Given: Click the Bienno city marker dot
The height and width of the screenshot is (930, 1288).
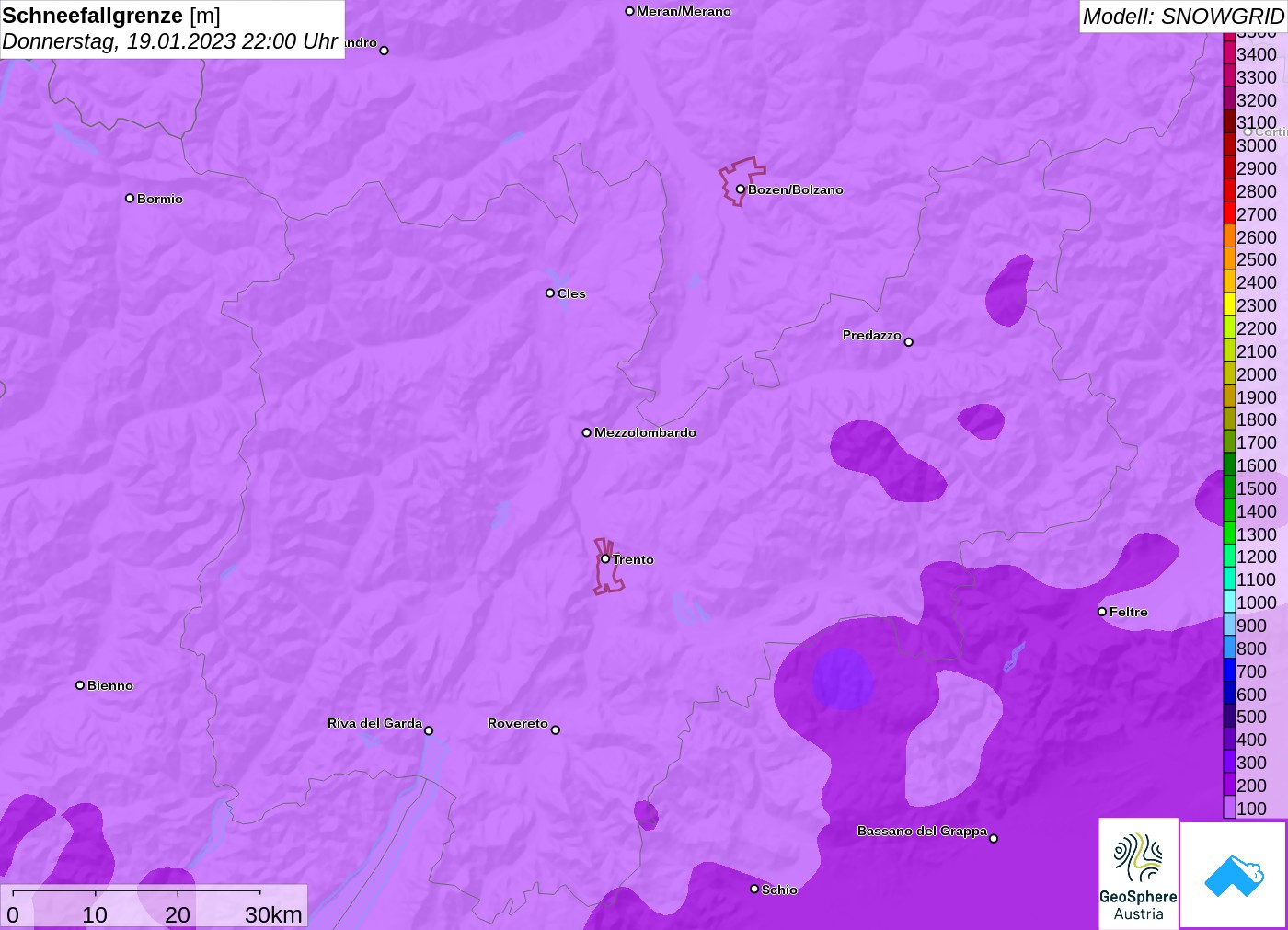Looking at the screenshot, I should [x=80, y=685].
